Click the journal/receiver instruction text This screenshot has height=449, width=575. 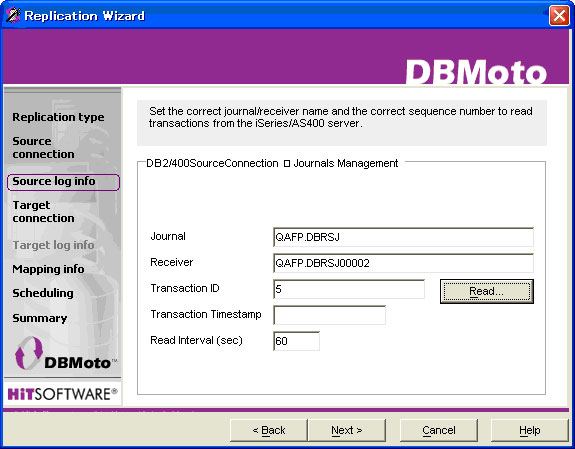pyautogui.click(x=341, y=117)
